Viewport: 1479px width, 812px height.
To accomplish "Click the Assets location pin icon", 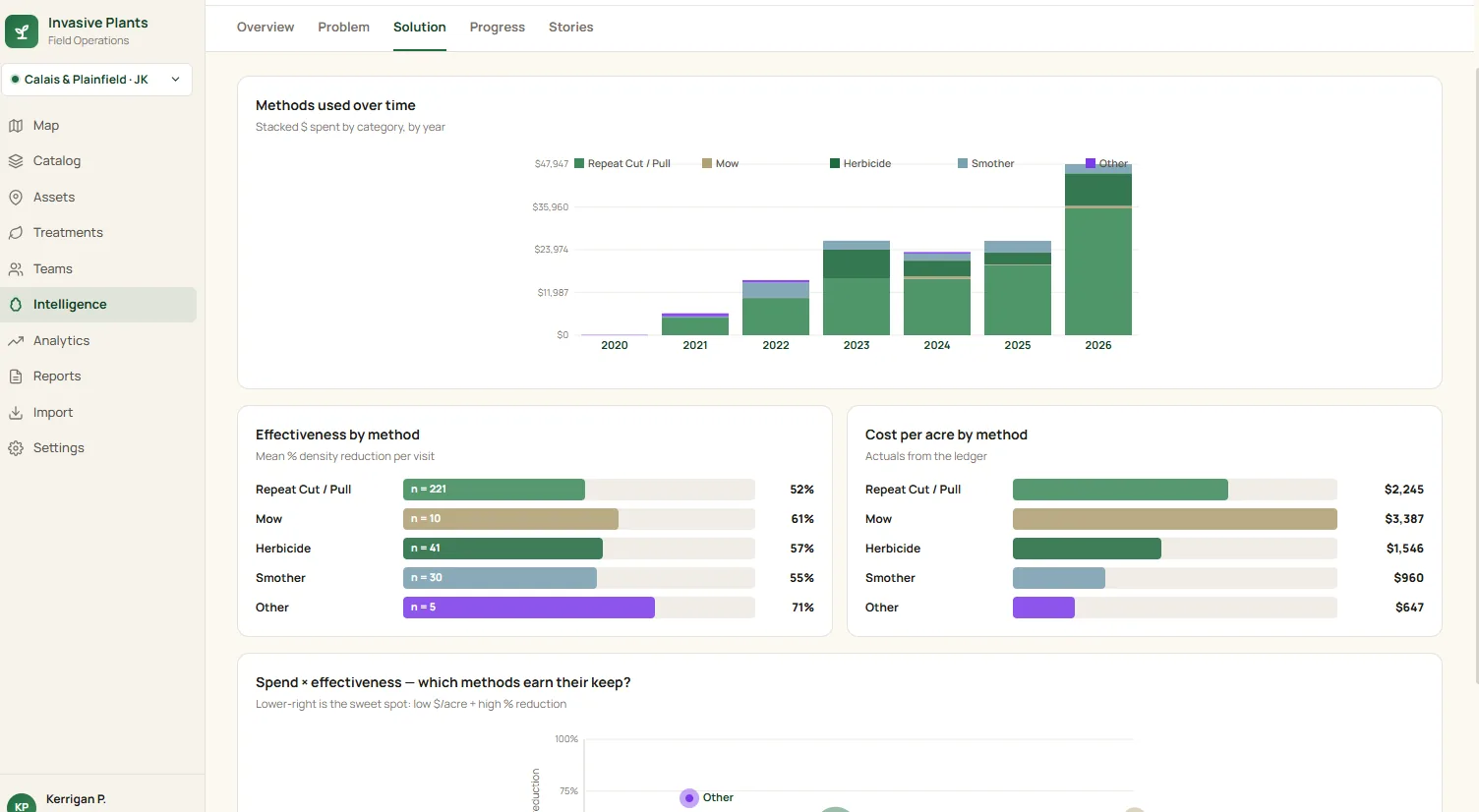I will pos(16,198).
